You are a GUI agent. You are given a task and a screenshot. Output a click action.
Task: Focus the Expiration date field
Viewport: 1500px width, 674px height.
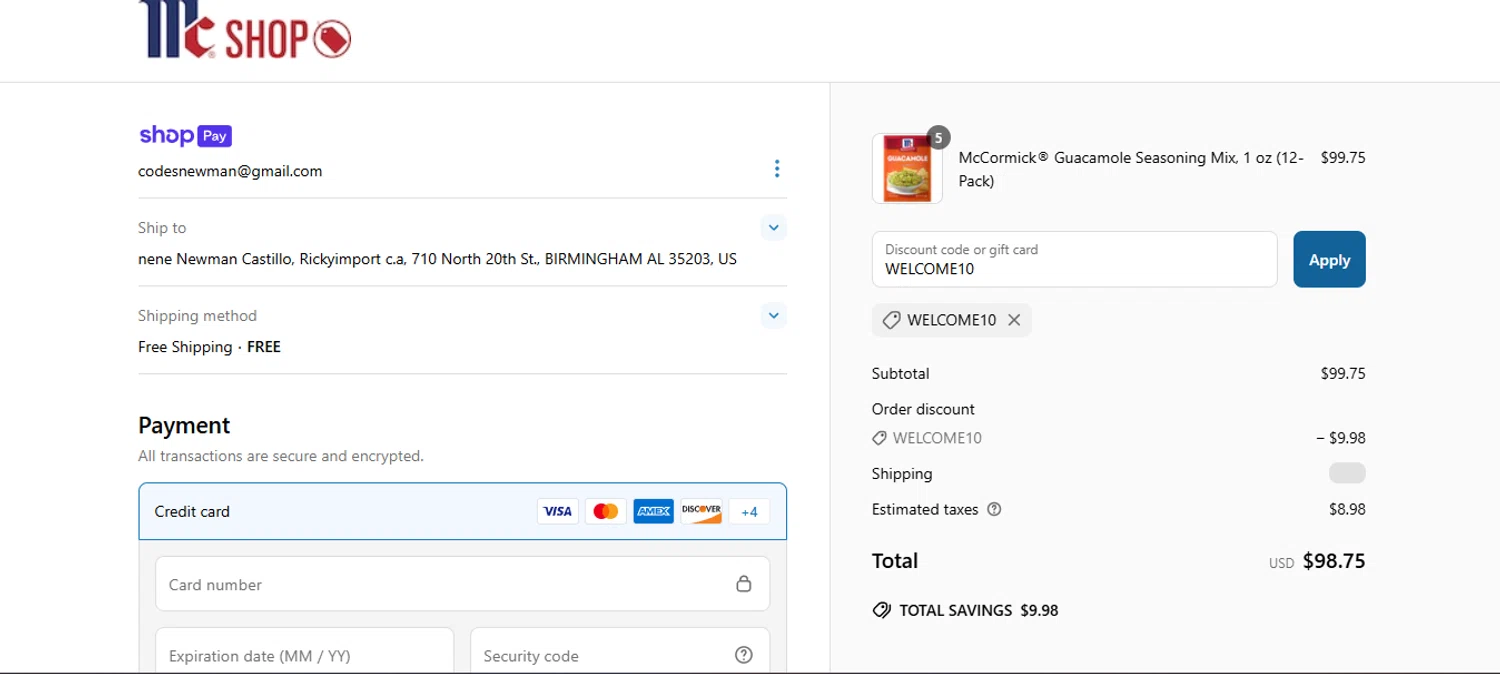point(304,651)
